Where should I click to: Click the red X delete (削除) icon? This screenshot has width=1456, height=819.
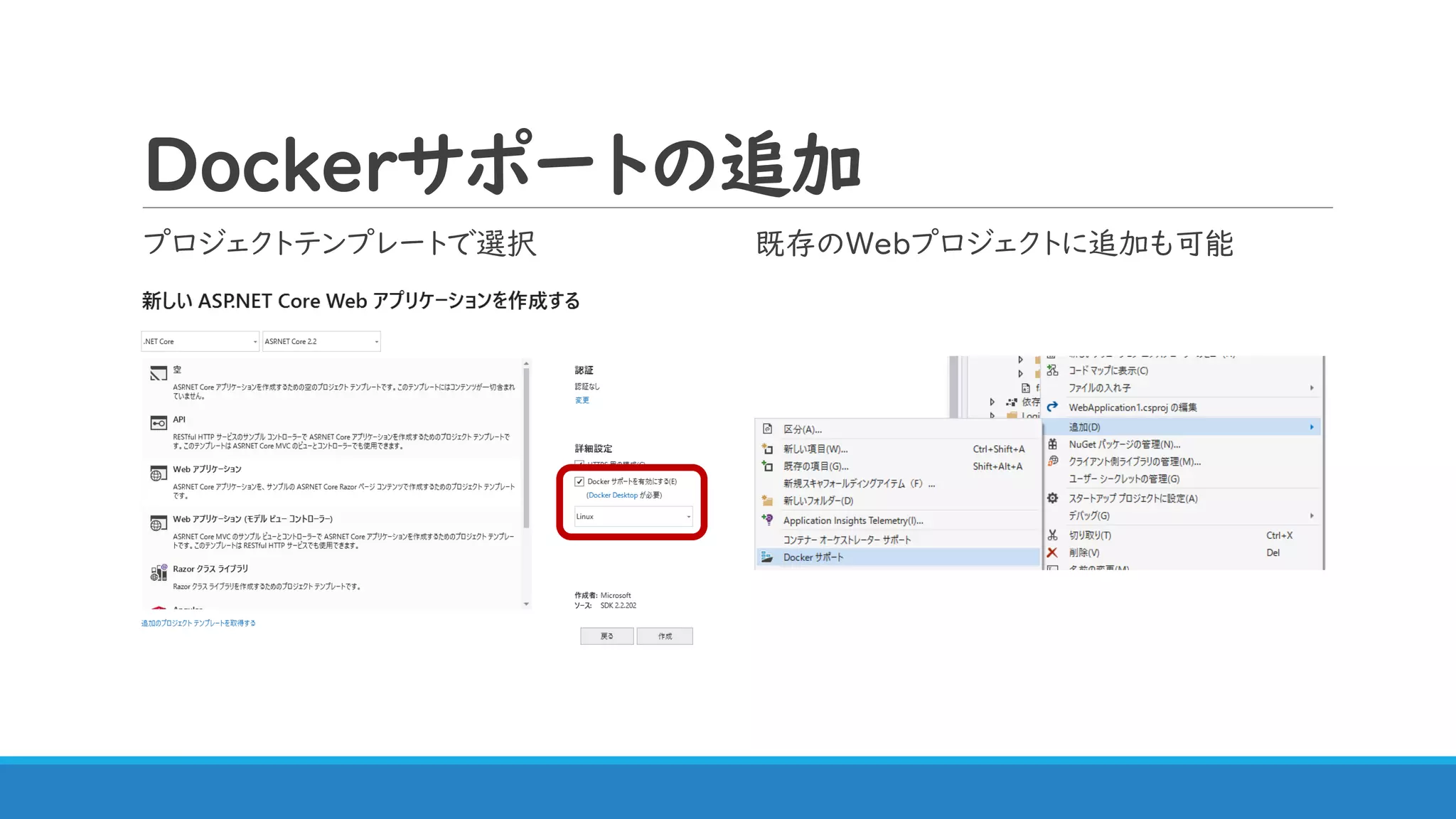point(1053,552)
